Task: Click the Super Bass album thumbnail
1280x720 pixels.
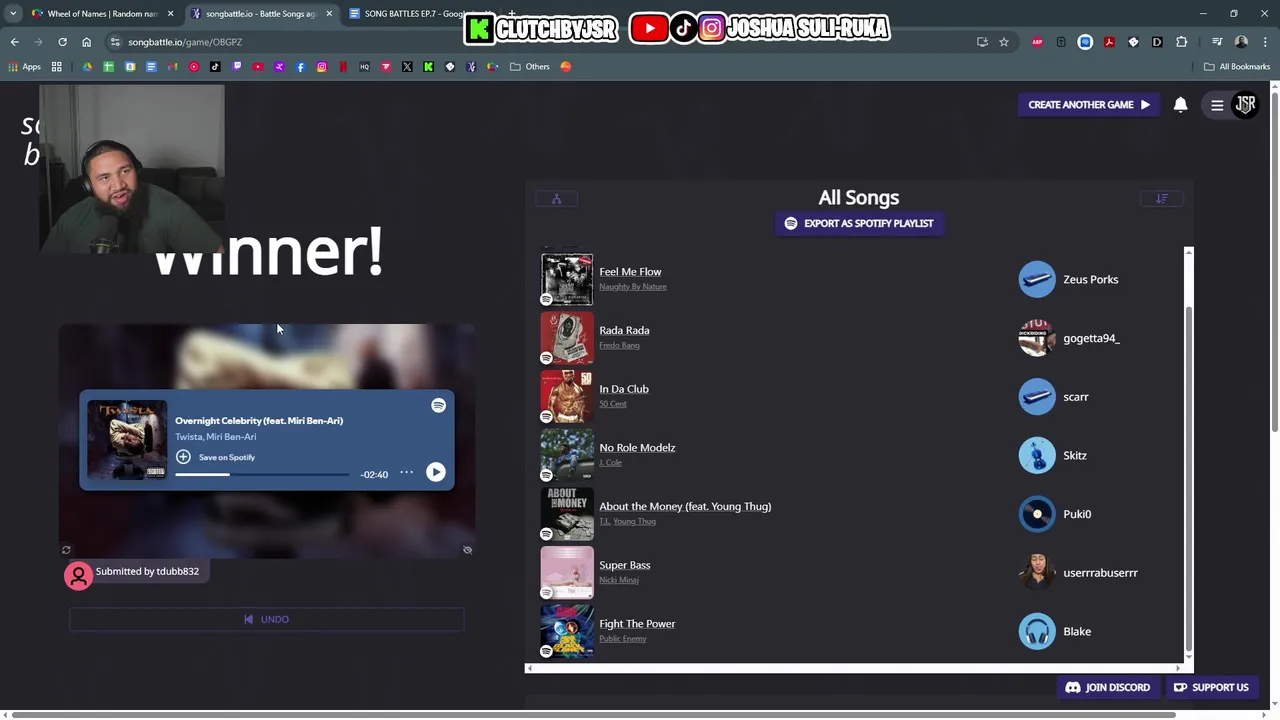Action: coord(567,573)
